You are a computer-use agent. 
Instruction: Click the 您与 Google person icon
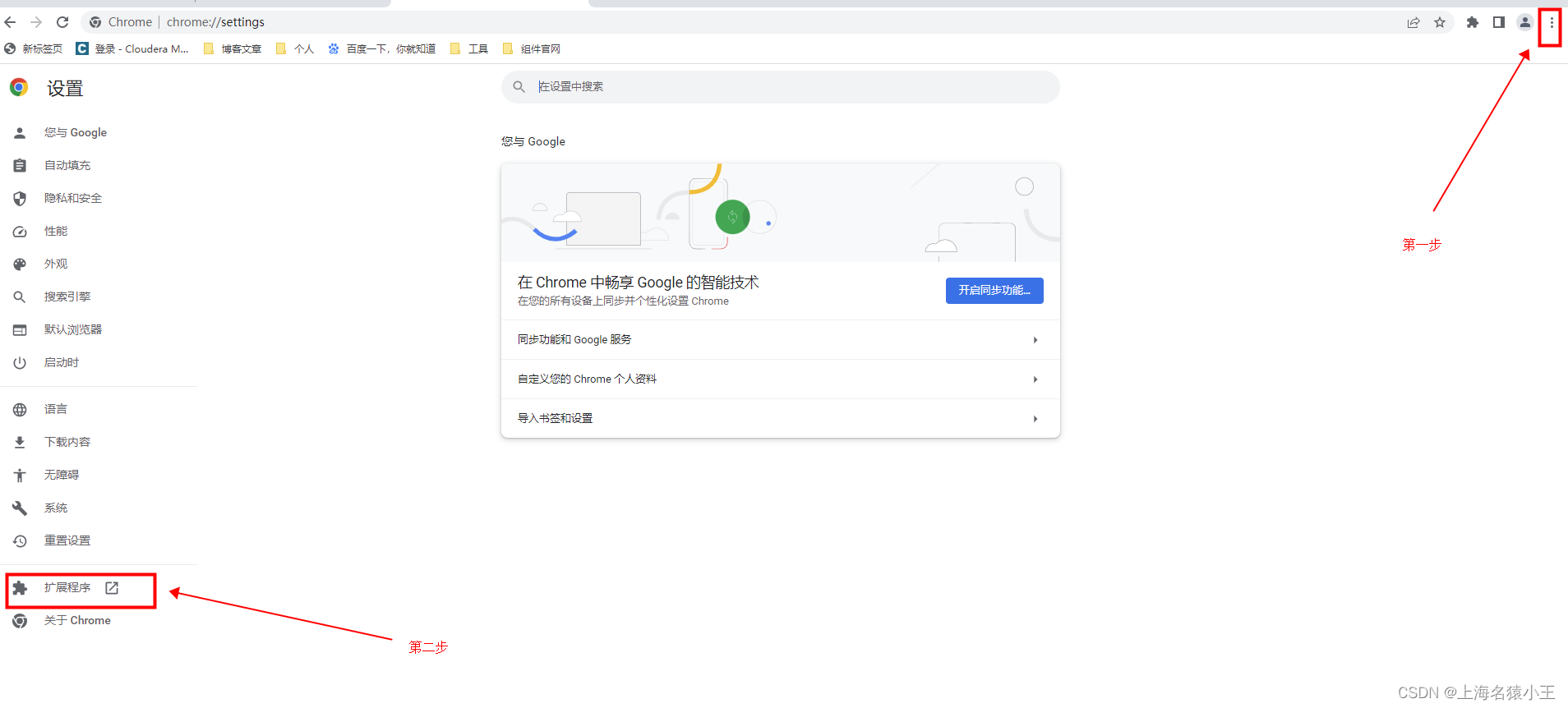20,133
